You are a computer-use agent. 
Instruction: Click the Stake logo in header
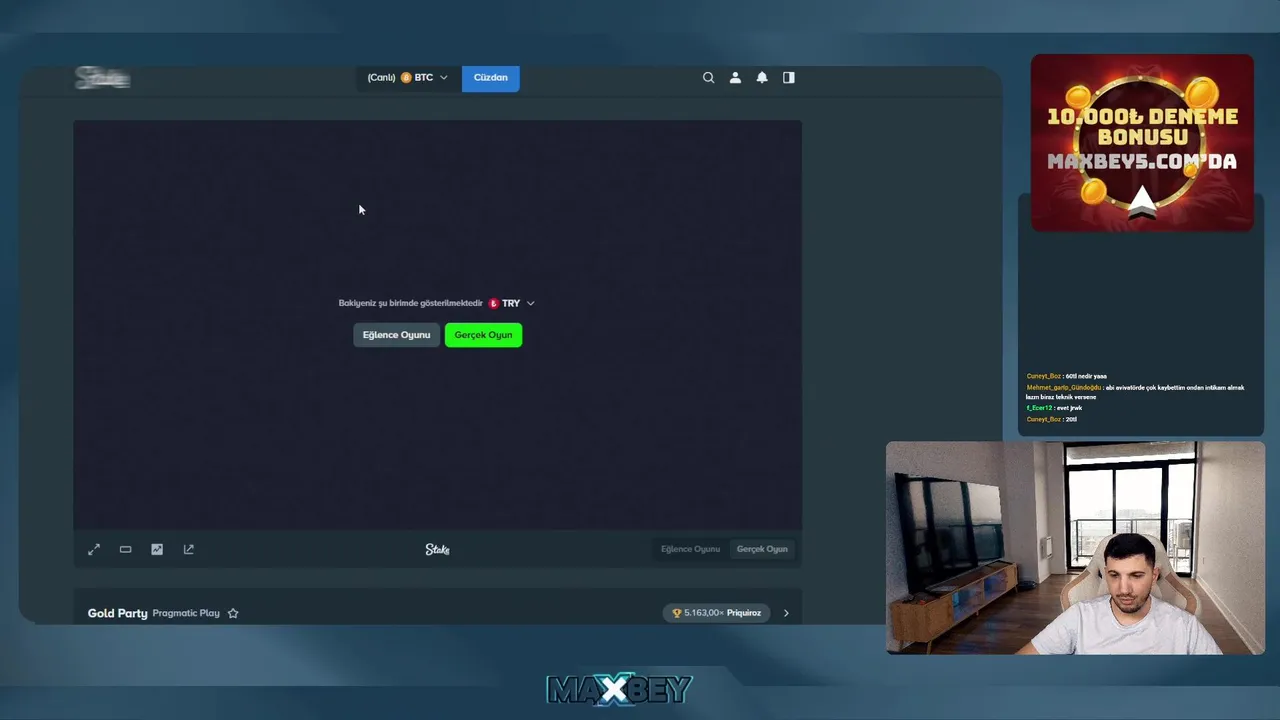click(103, 77)
